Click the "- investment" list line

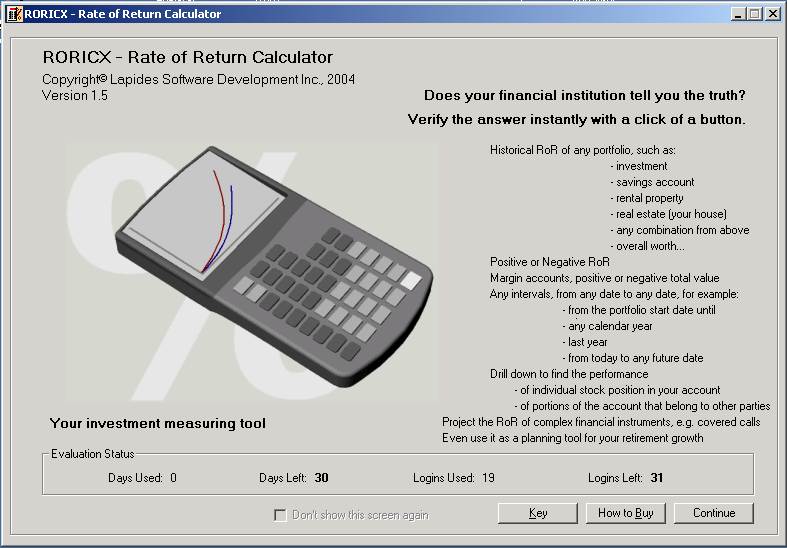click(x=639, y=166)
